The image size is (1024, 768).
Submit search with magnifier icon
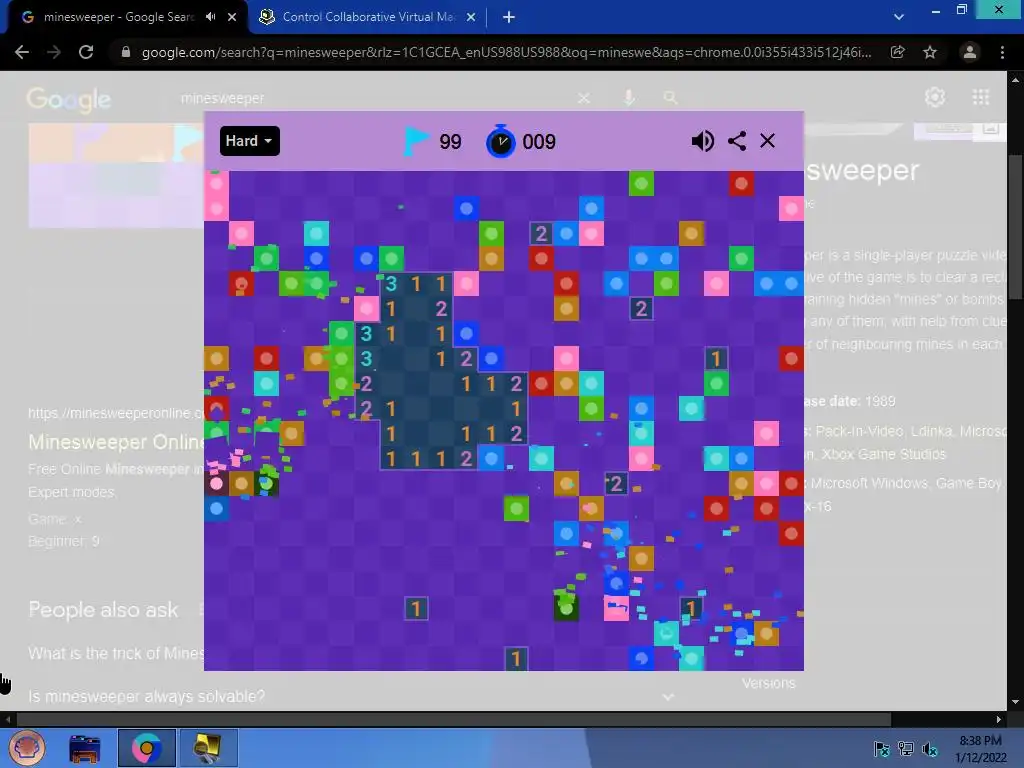670,98
